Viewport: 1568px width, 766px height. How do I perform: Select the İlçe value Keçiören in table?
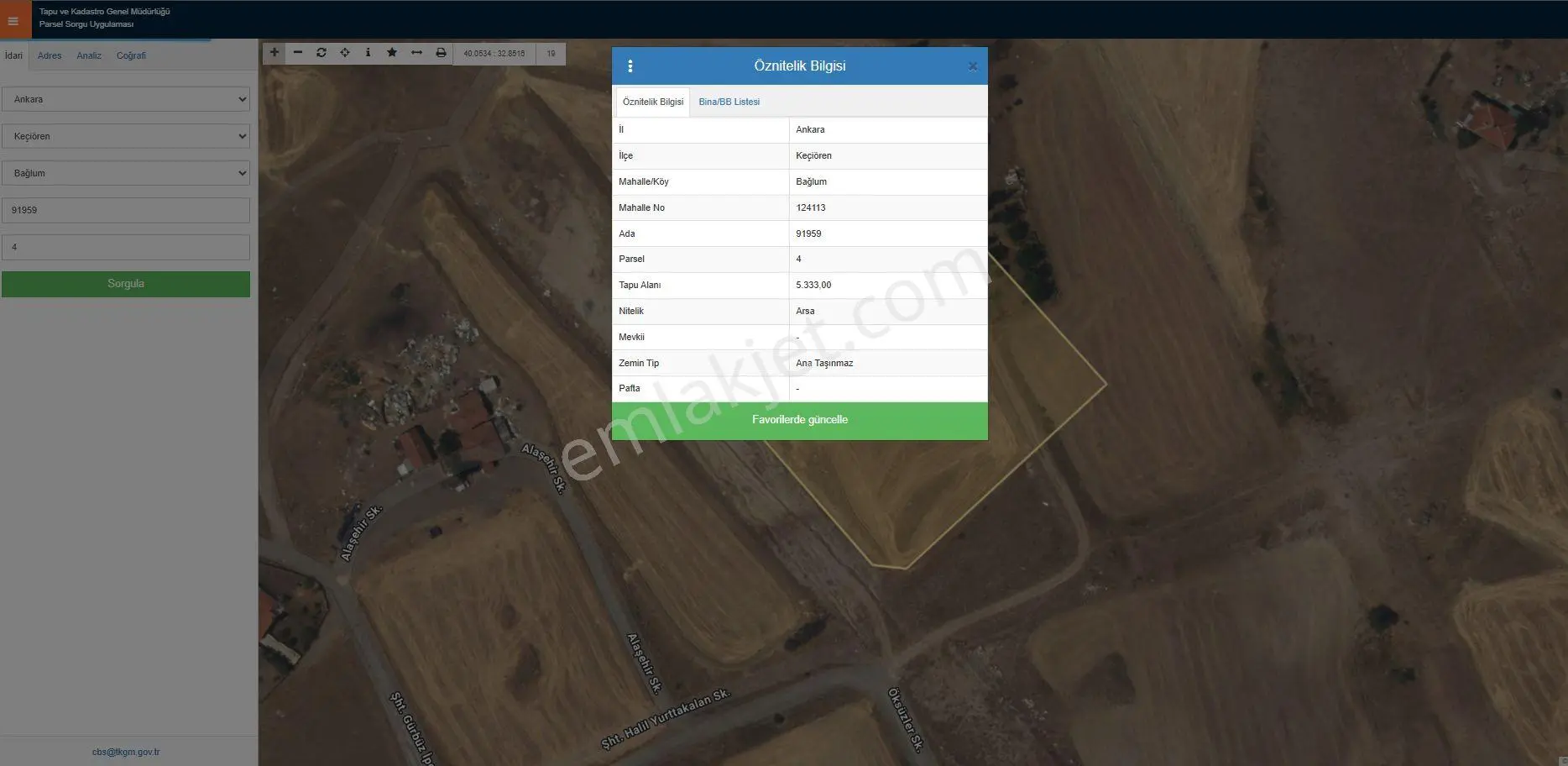(x=814, y=155)
